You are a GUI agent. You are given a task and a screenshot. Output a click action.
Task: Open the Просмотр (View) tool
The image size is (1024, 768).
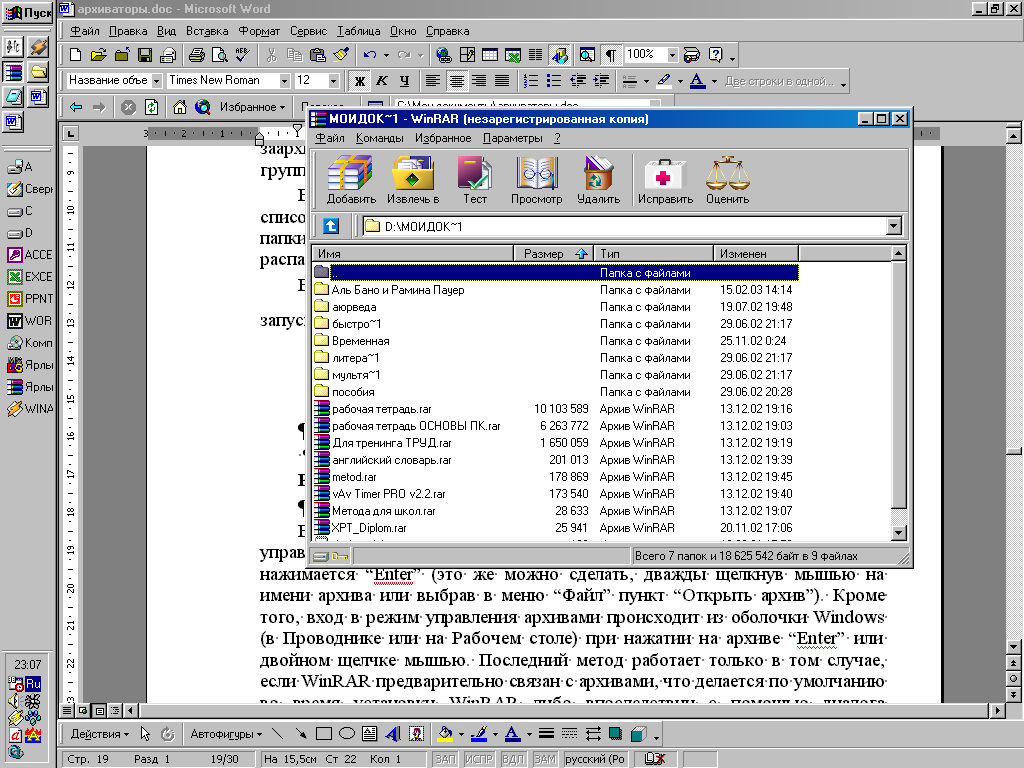[x=536, y=180]
